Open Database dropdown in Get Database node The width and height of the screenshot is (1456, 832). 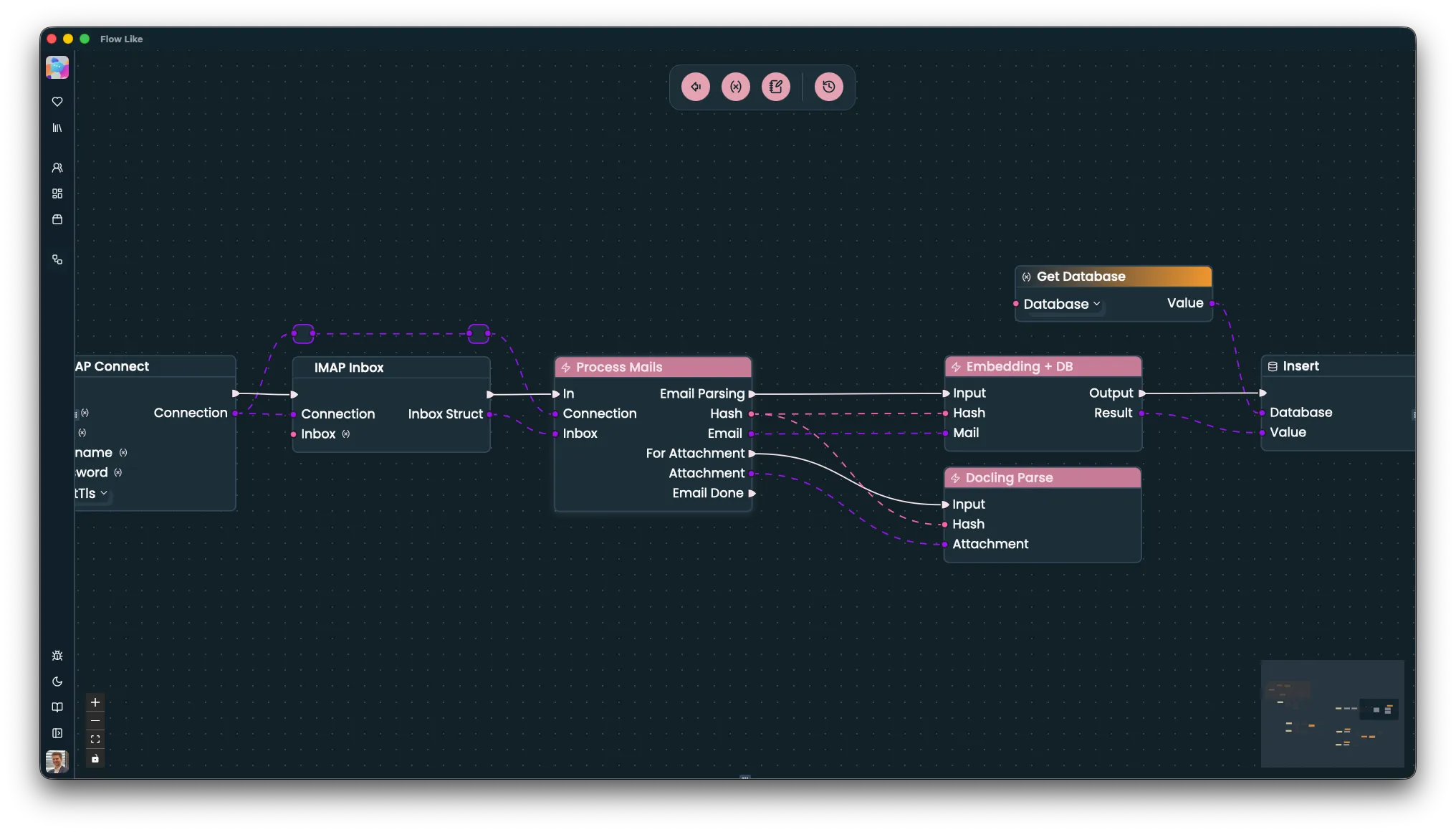(x=1062, y=304)
